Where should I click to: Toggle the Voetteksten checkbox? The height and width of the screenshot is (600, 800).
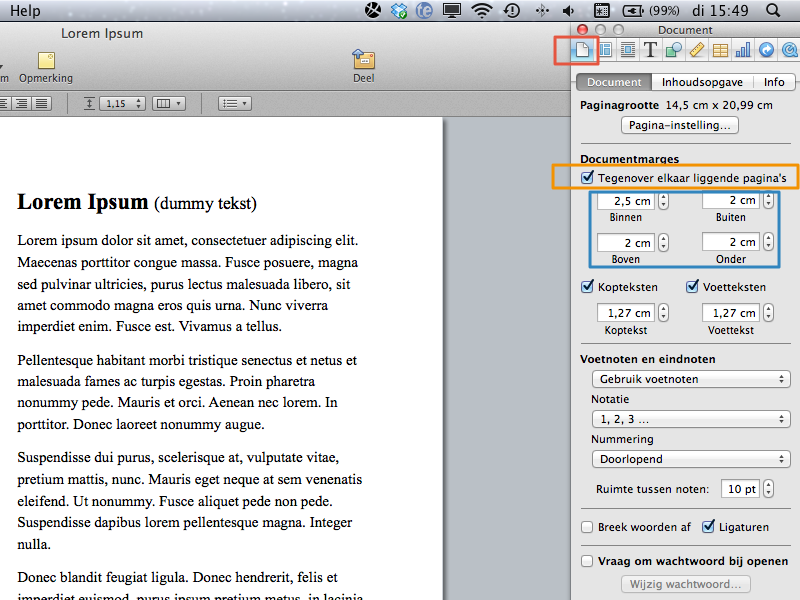point(692,286)
